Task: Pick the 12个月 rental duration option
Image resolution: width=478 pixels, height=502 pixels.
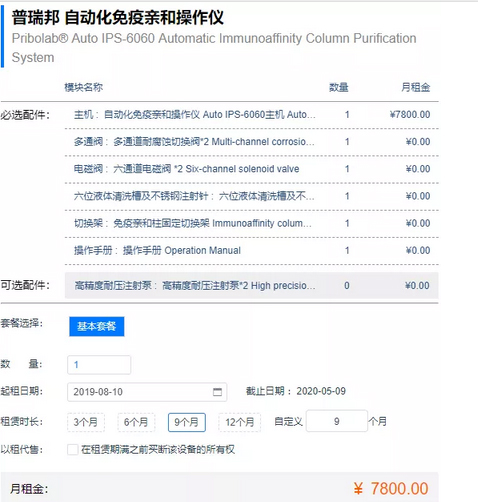Action: pyautogui.click(x=239, y=422)
